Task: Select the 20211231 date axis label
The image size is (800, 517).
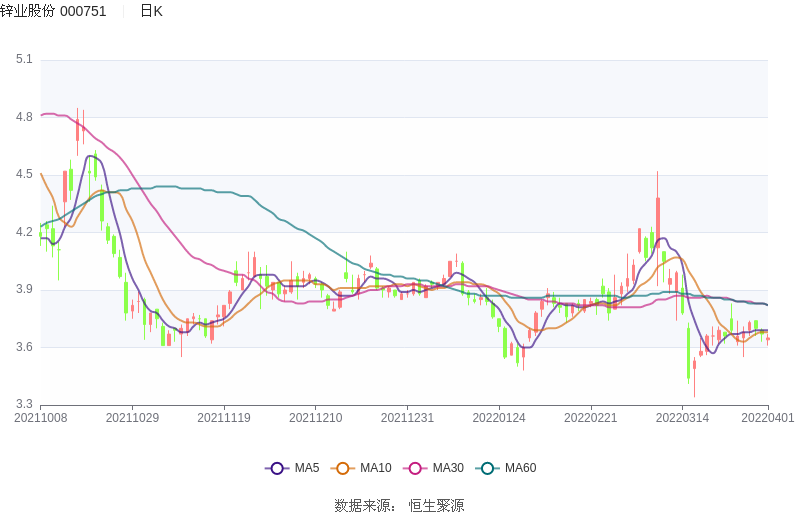Action: (x=408, y=418)
